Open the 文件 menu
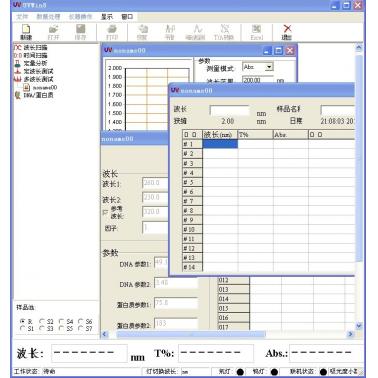The height and width of the screenshot is (378, 378). click(x=22, y=17)
